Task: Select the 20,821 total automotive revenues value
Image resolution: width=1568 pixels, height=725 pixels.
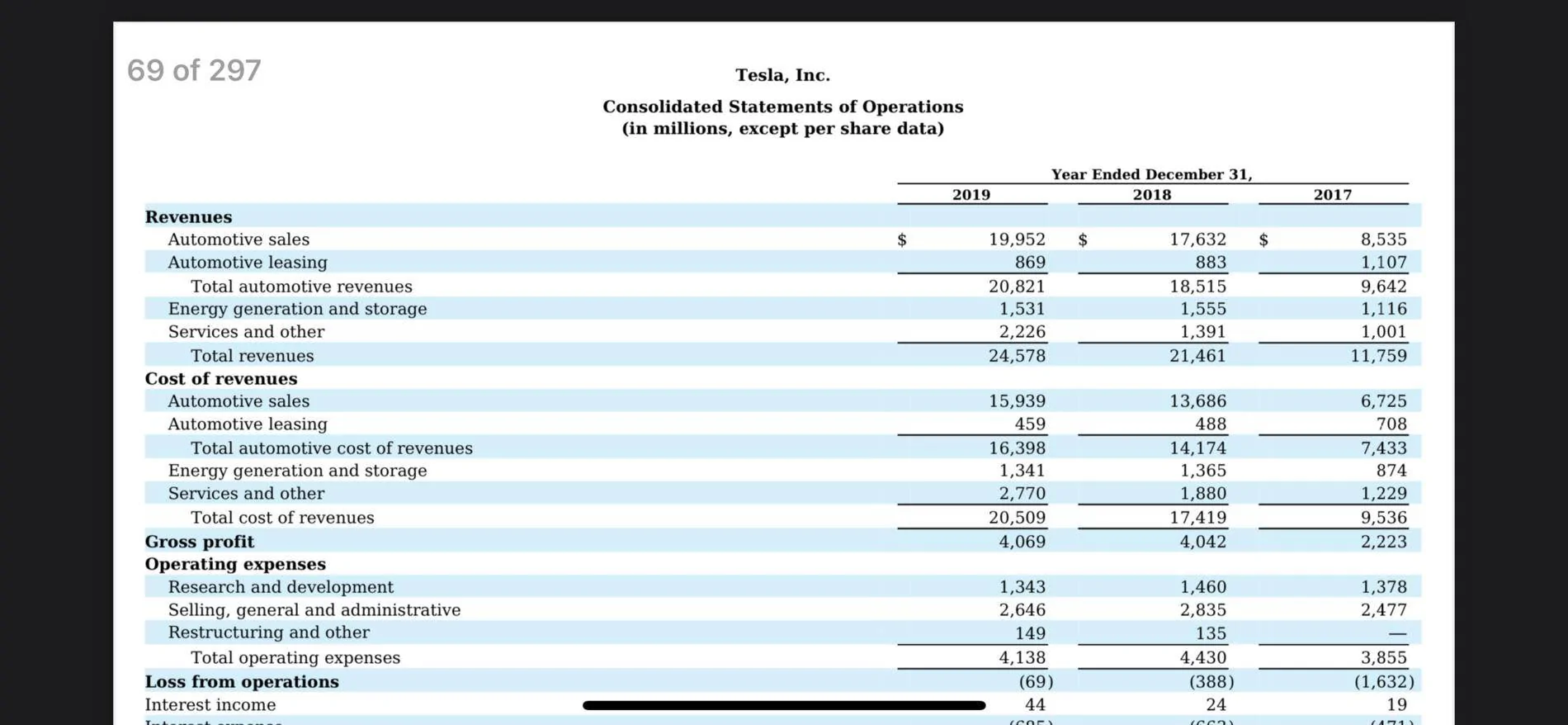Action: [1017, 287]
